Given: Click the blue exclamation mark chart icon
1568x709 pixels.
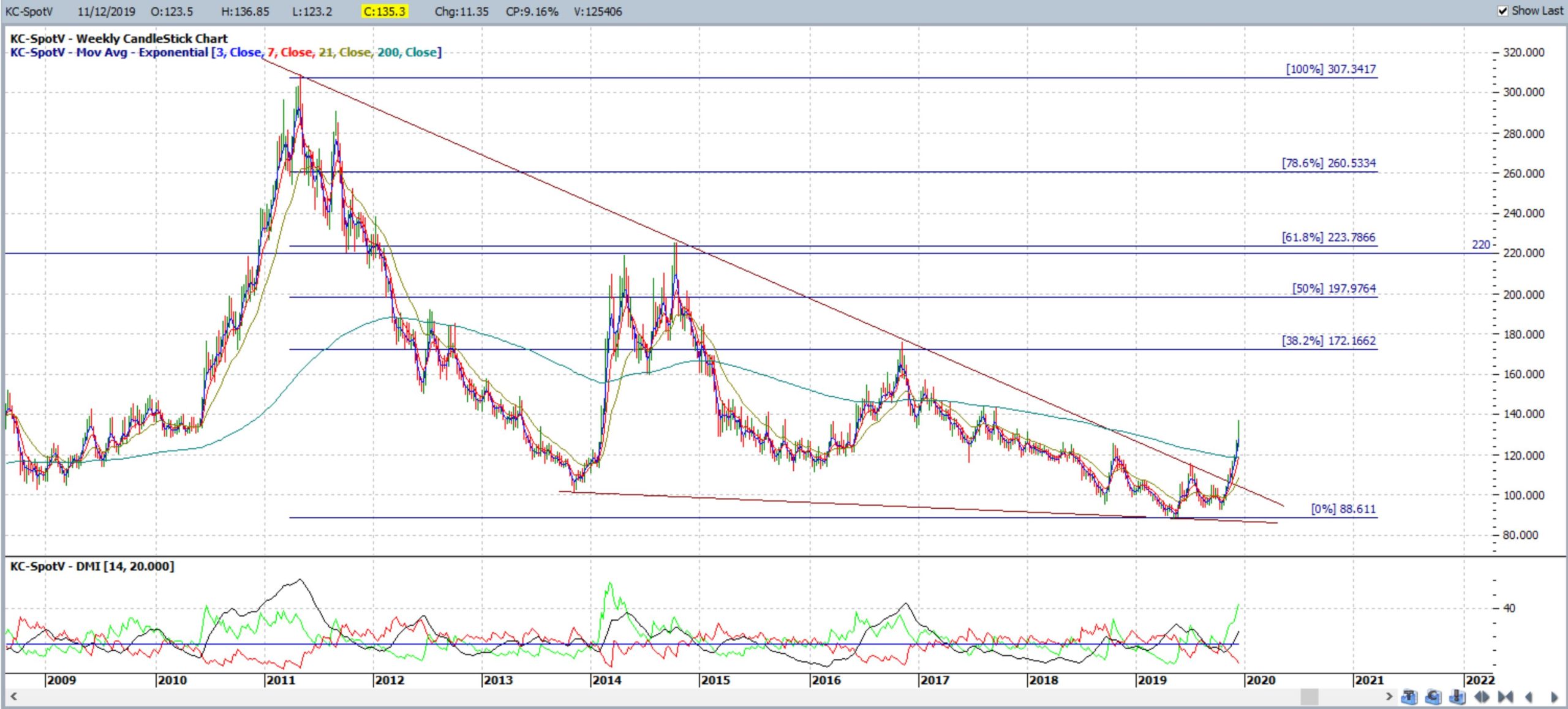Looking at the screenshot, I should point(1457,697).
